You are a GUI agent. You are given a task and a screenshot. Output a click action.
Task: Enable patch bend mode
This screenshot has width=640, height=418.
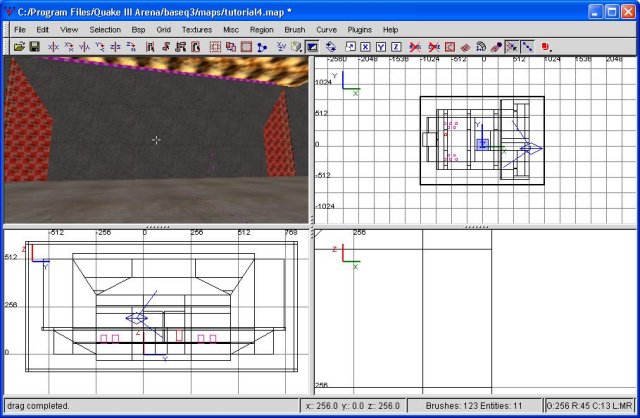pos(480,47)
